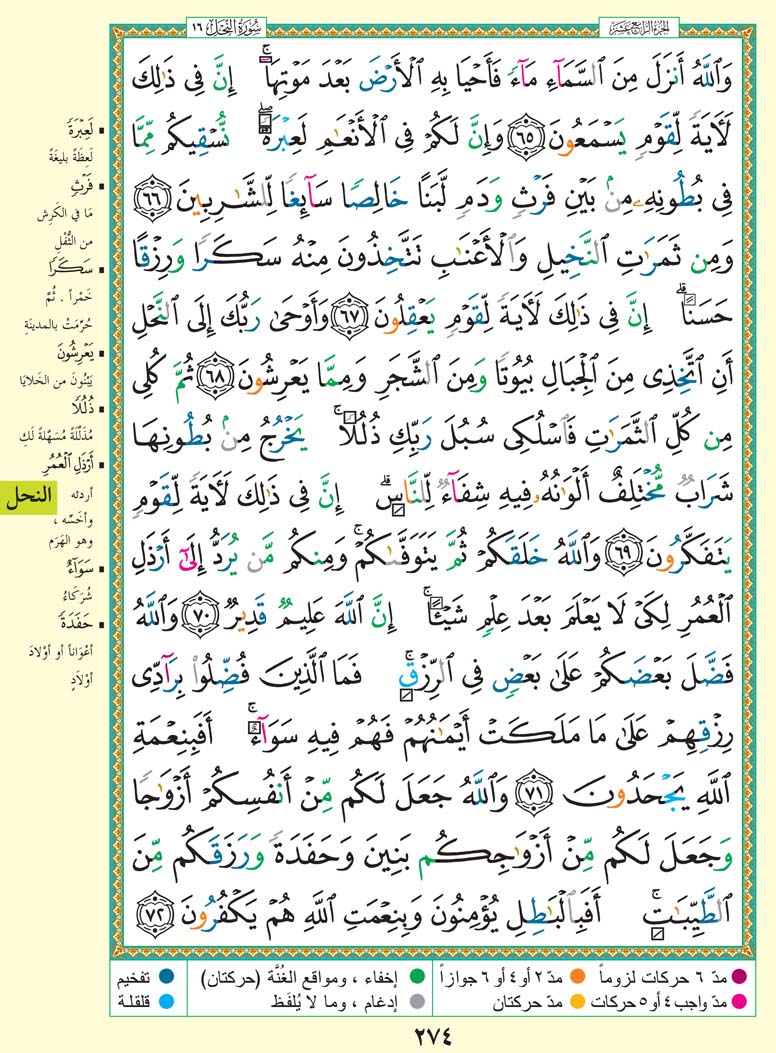Click the dark blue تفخيم legend dot
The width and height of the screenshot is (776, 1053).
click(x=164, y=975)
